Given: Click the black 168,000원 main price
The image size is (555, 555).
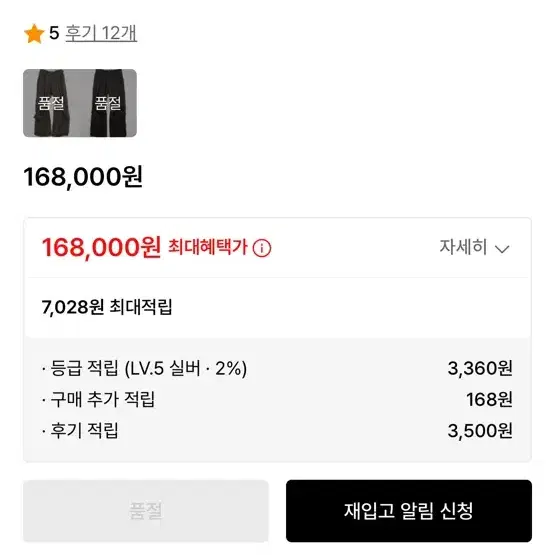Looking at the screenshot, I should point(83,177).
